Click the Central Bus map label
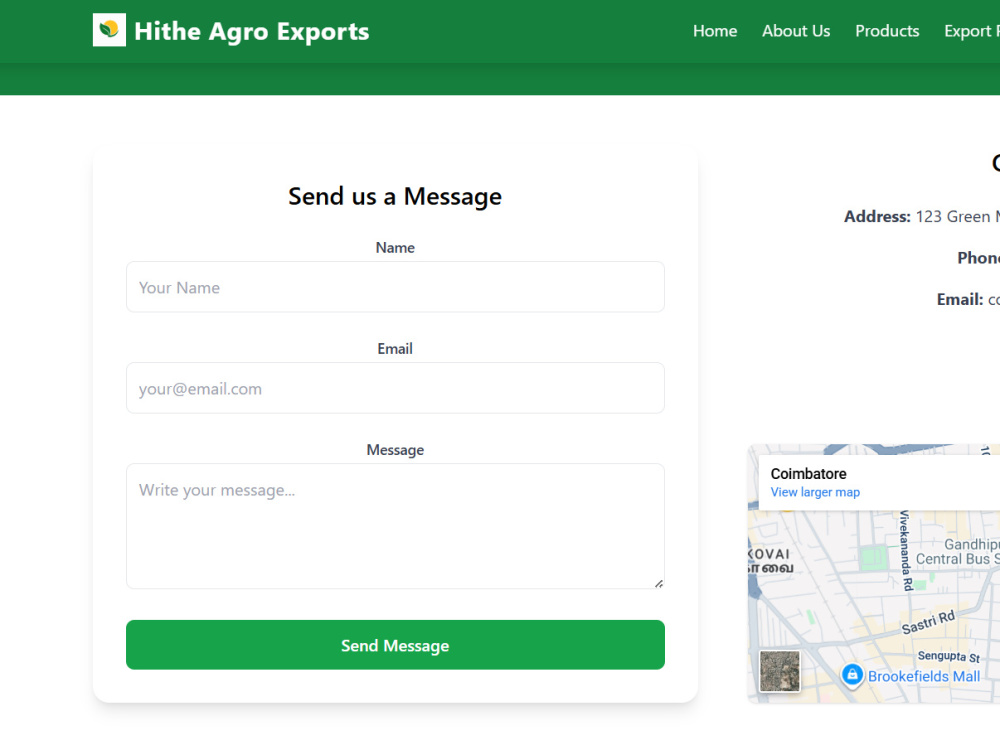Screen dimensions: 1000x750 (958, 559)
